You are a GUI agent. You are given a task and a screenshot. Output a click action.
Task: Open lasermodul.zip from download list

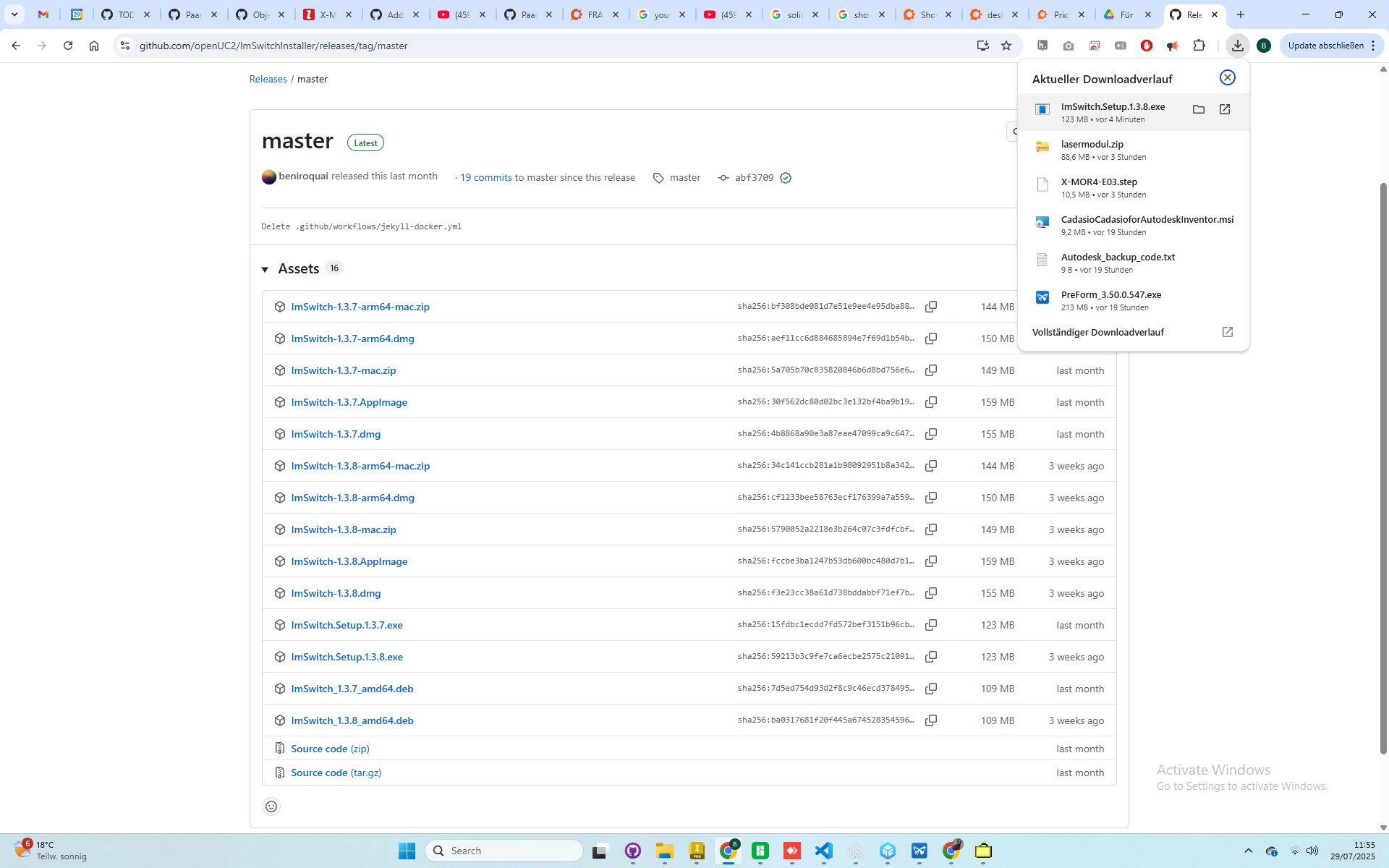(x=1133, y=150)
